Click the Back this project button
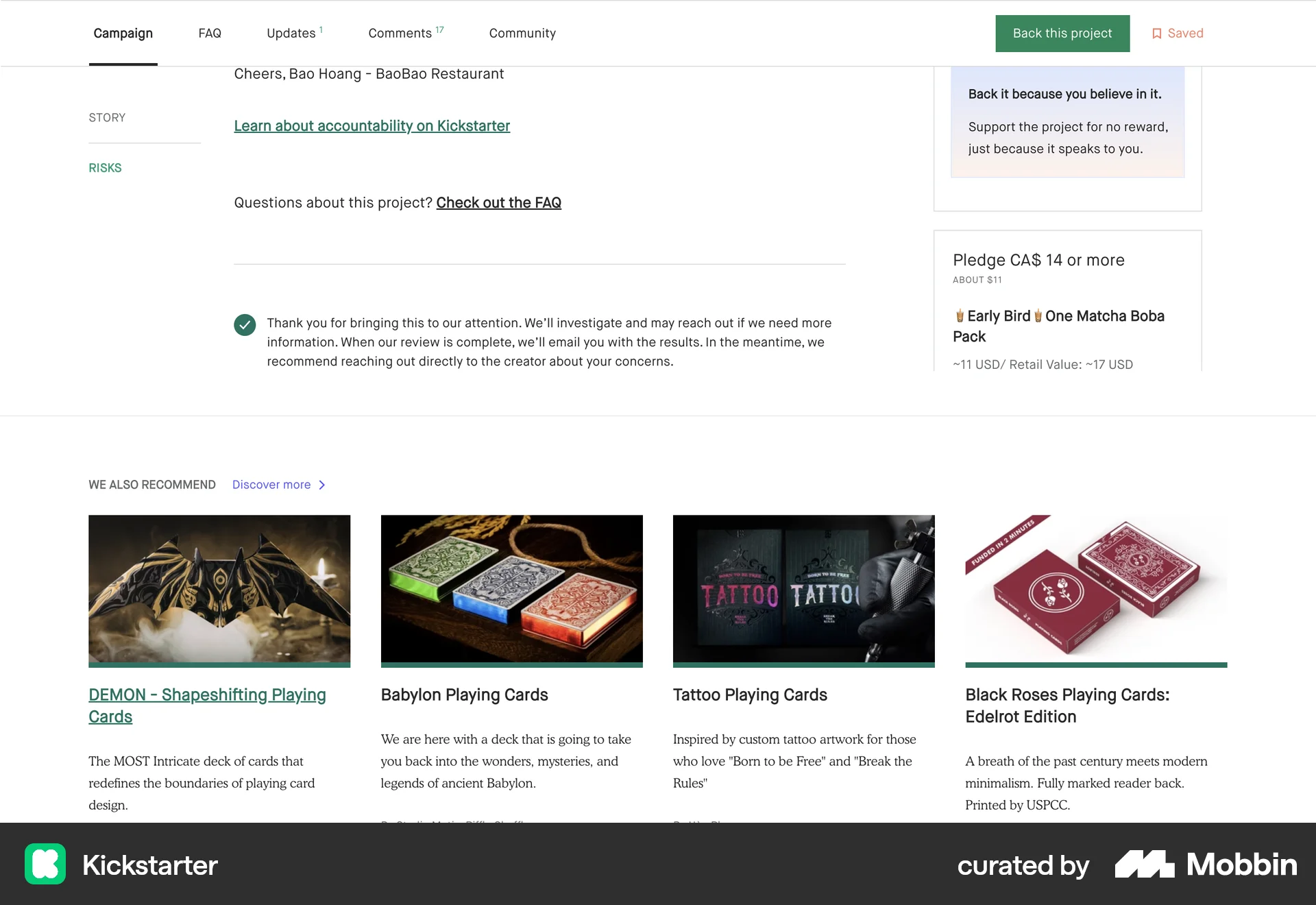The image size is (1316, 905). pyautogui.click(x=1062, y=33)
